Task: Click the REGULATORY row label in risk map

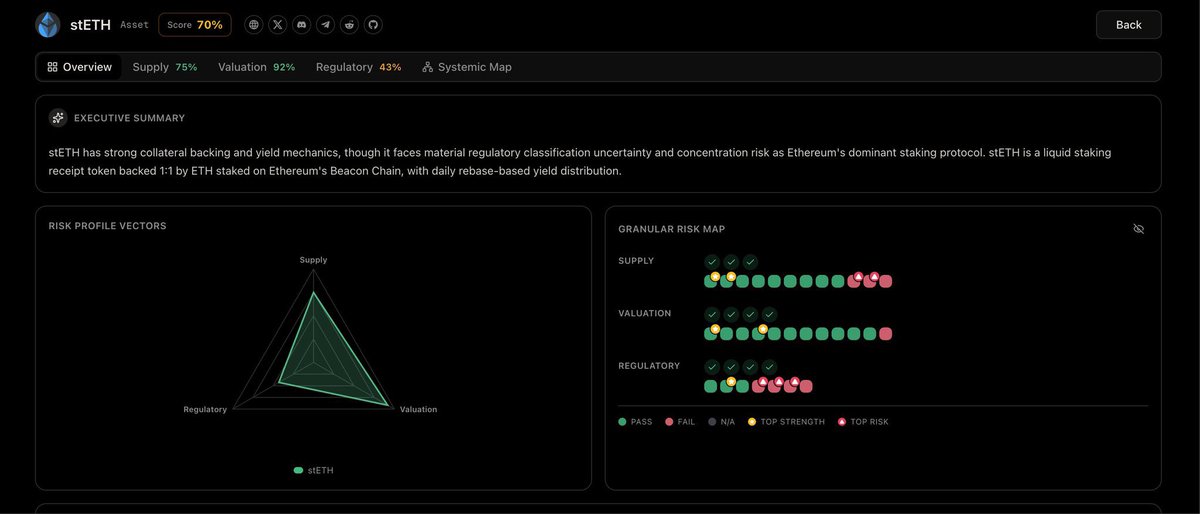Action: (649, 366)
